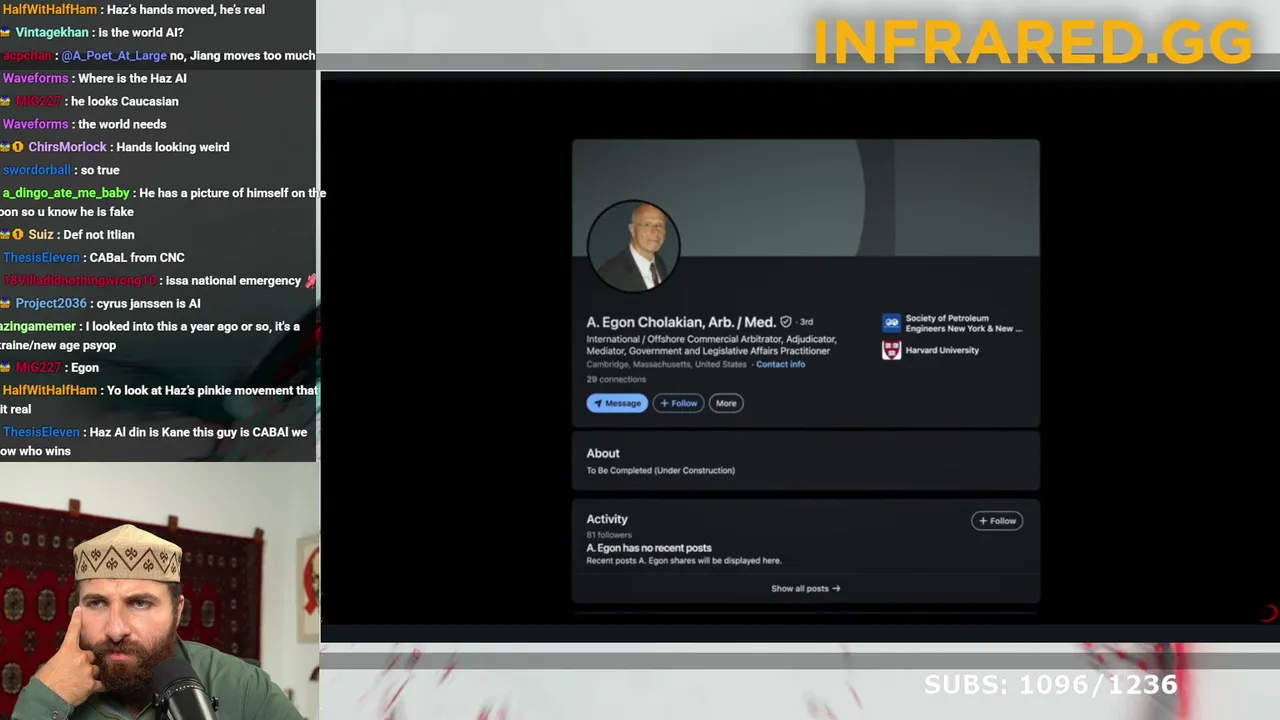Open the profile photo of Egon Cholakian

(x=633, y=245)
